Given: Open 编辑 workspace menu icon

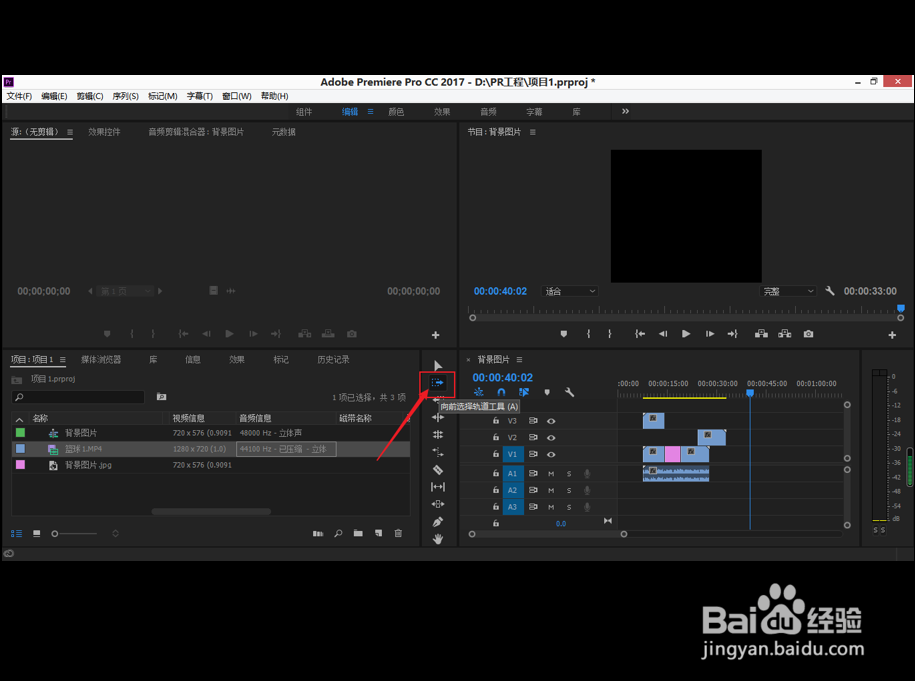Looking at the screenshot, I should pos(371,111).
